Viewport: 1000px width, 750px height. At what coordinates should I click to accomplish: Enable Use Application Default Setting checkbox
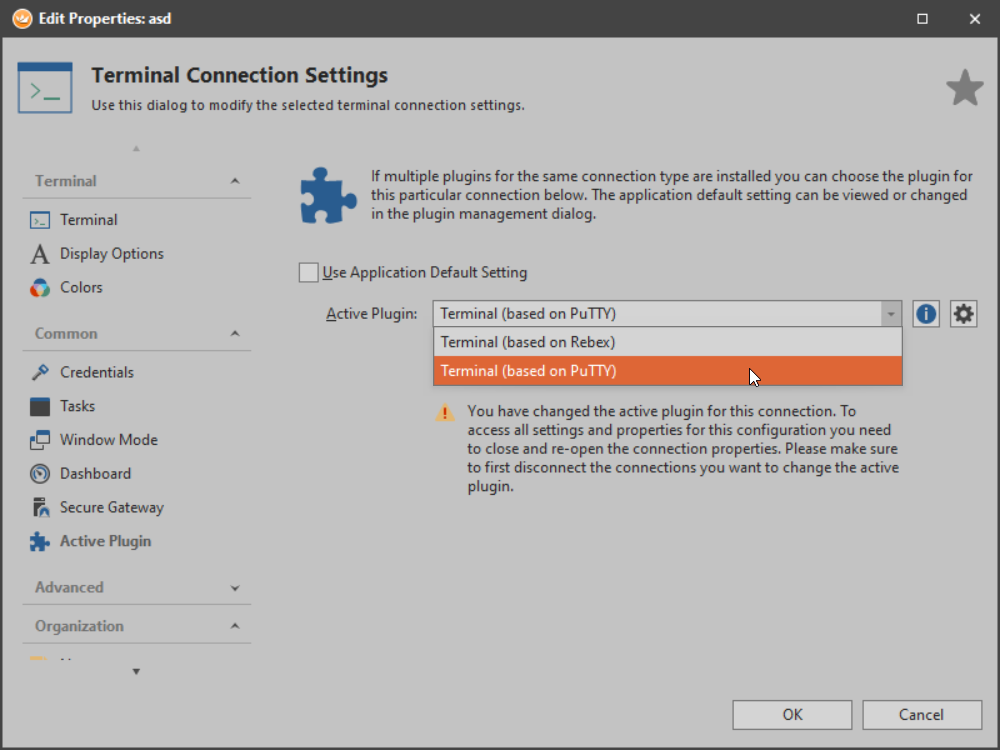point(309,272)
